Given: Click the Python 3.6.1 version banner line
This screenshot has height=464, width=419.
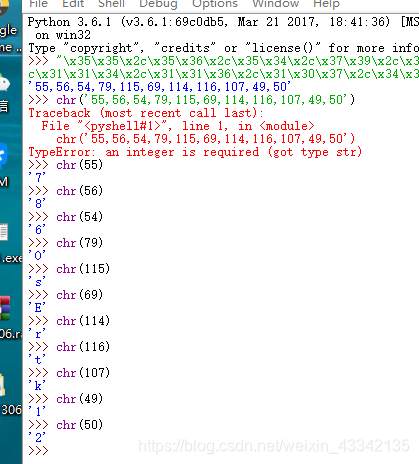Looking at the screenshot, I should click(223, 22).
